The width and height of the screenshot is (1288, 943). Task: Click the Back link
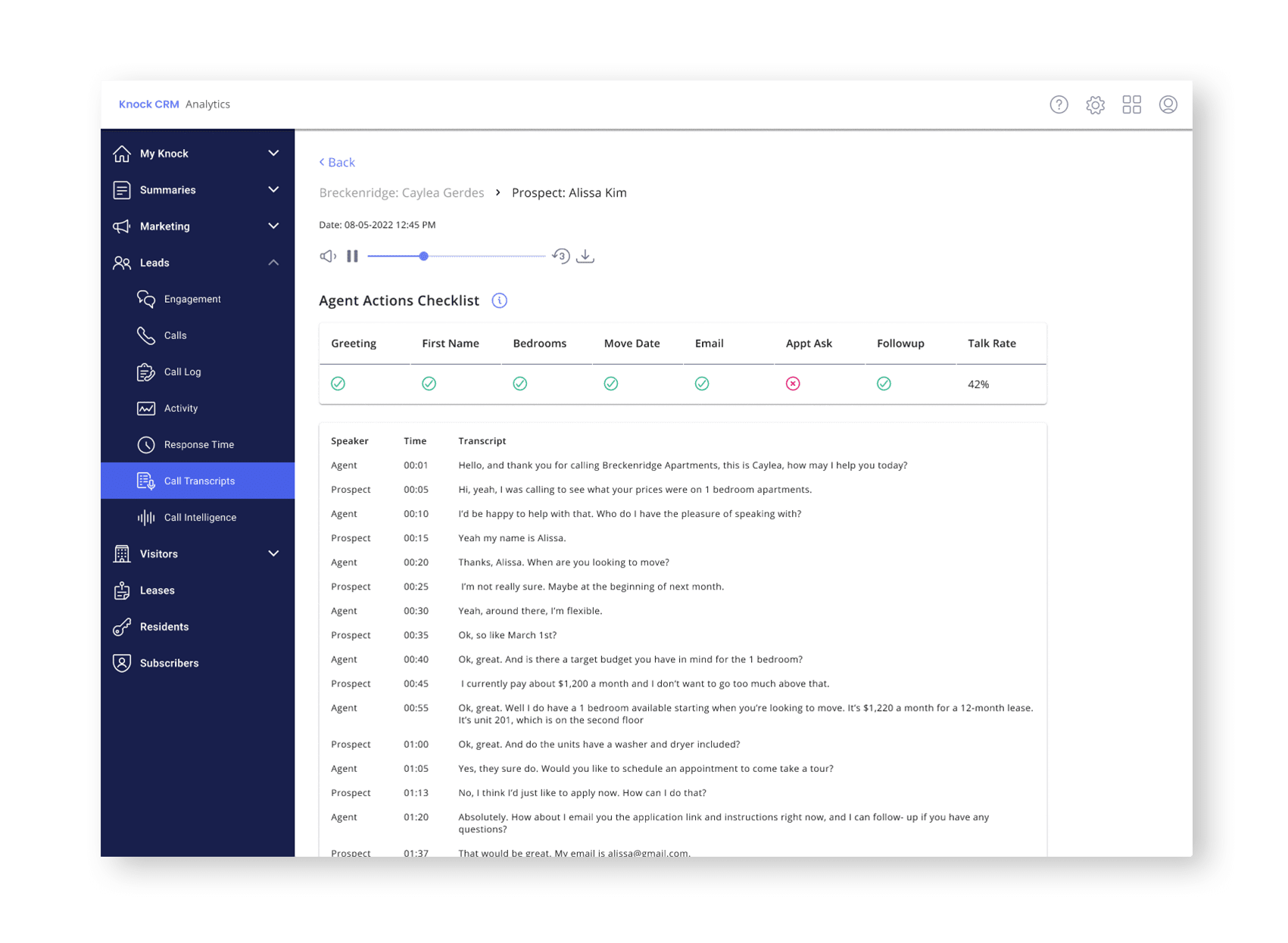337,162
